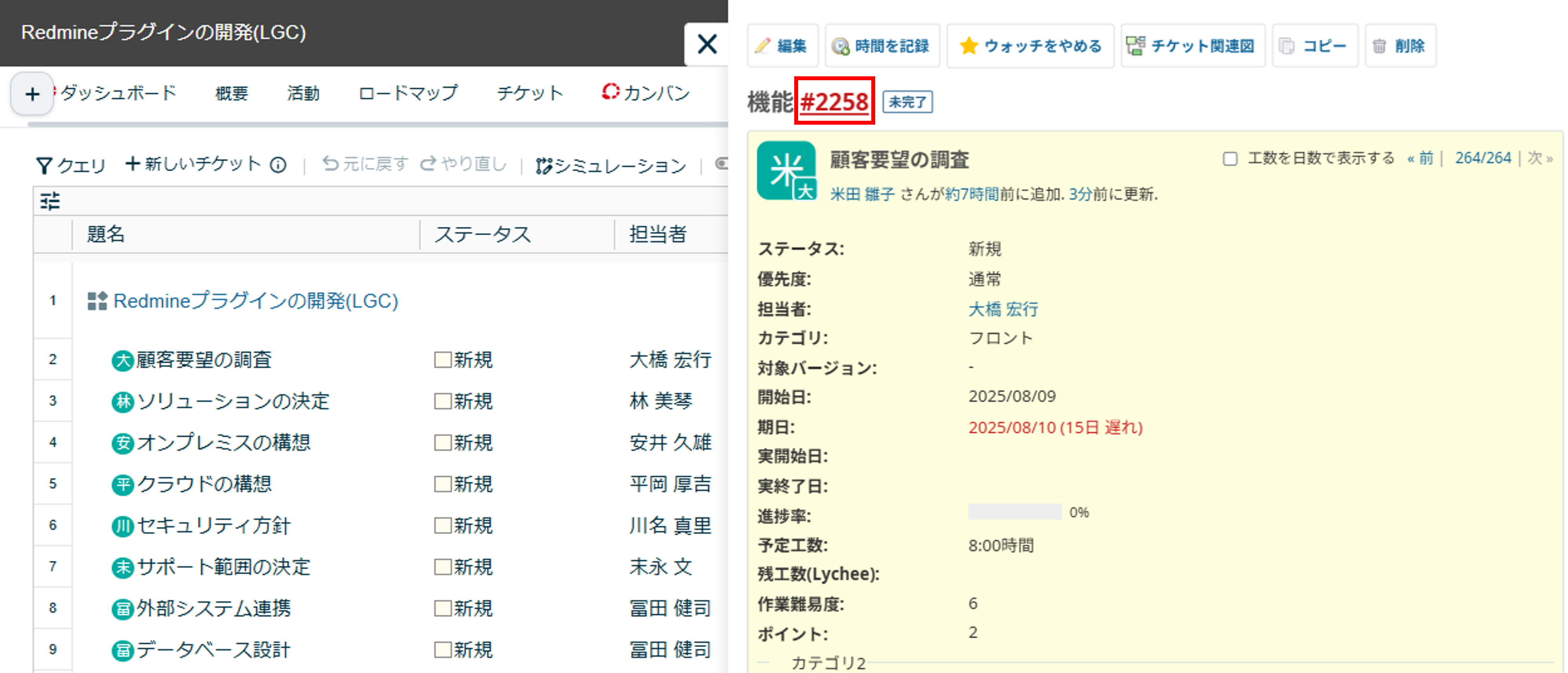This screenshot has height=673, width=1568.
Task: Select the 顧客要望の調査 ticket title
Action: point(204,360)
